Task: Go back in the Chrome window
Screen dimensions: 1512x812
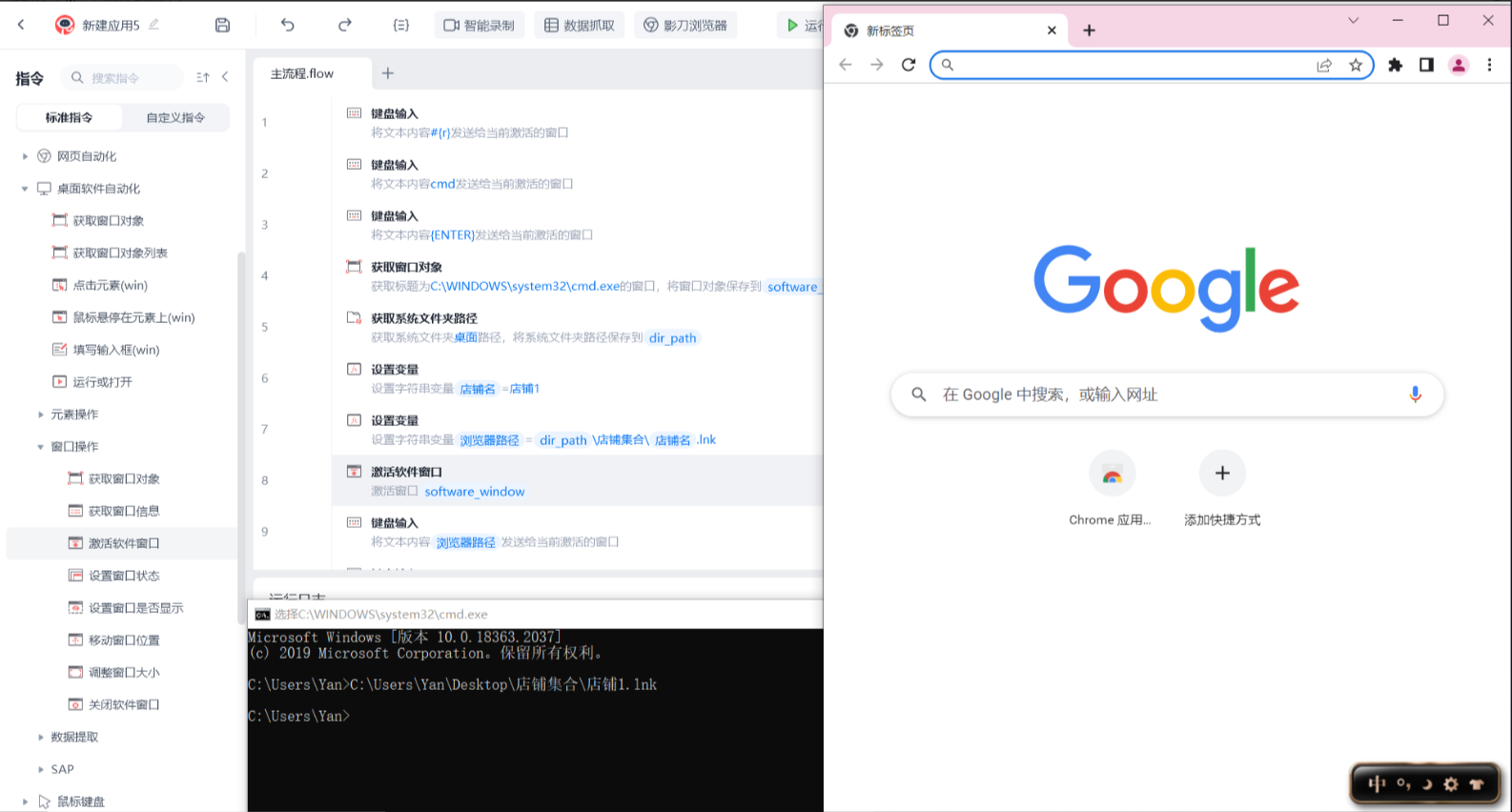Action: 846,65
